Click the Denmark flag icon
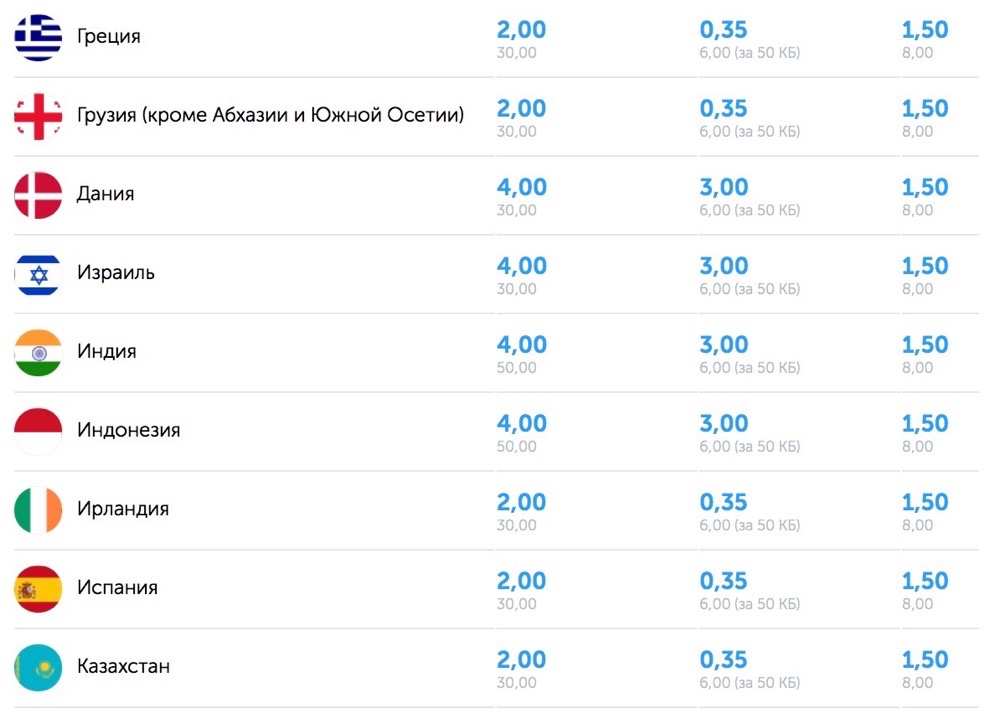Screen dimensions: 1000x714 click(x=38, y=195)
